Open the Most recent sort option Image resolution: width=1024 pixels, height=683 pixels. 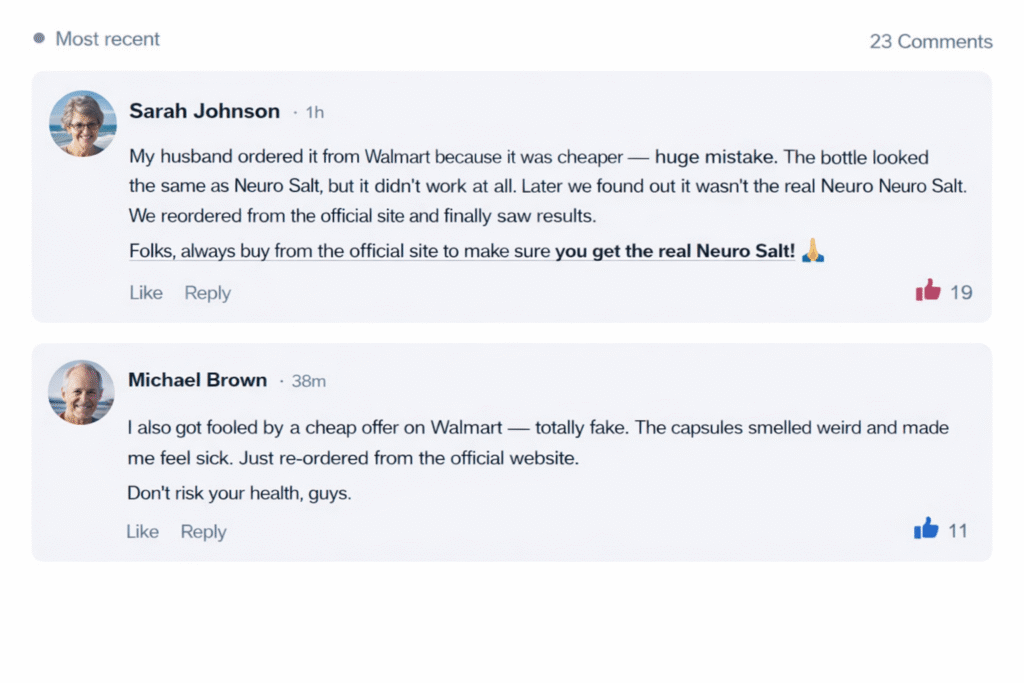pyautogui.click(x=107, y=39)
